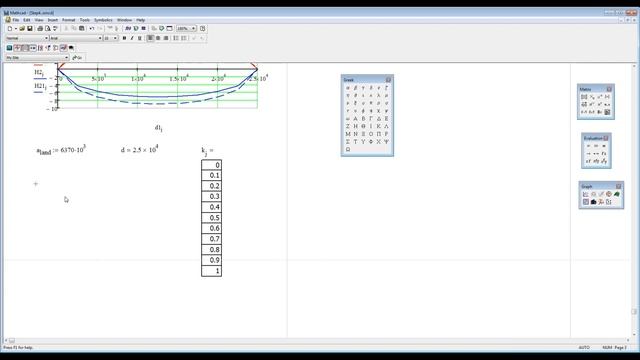Viewport: 640px width, 360px height.
Task: Click the Print icon
Action: coord(40,29)
